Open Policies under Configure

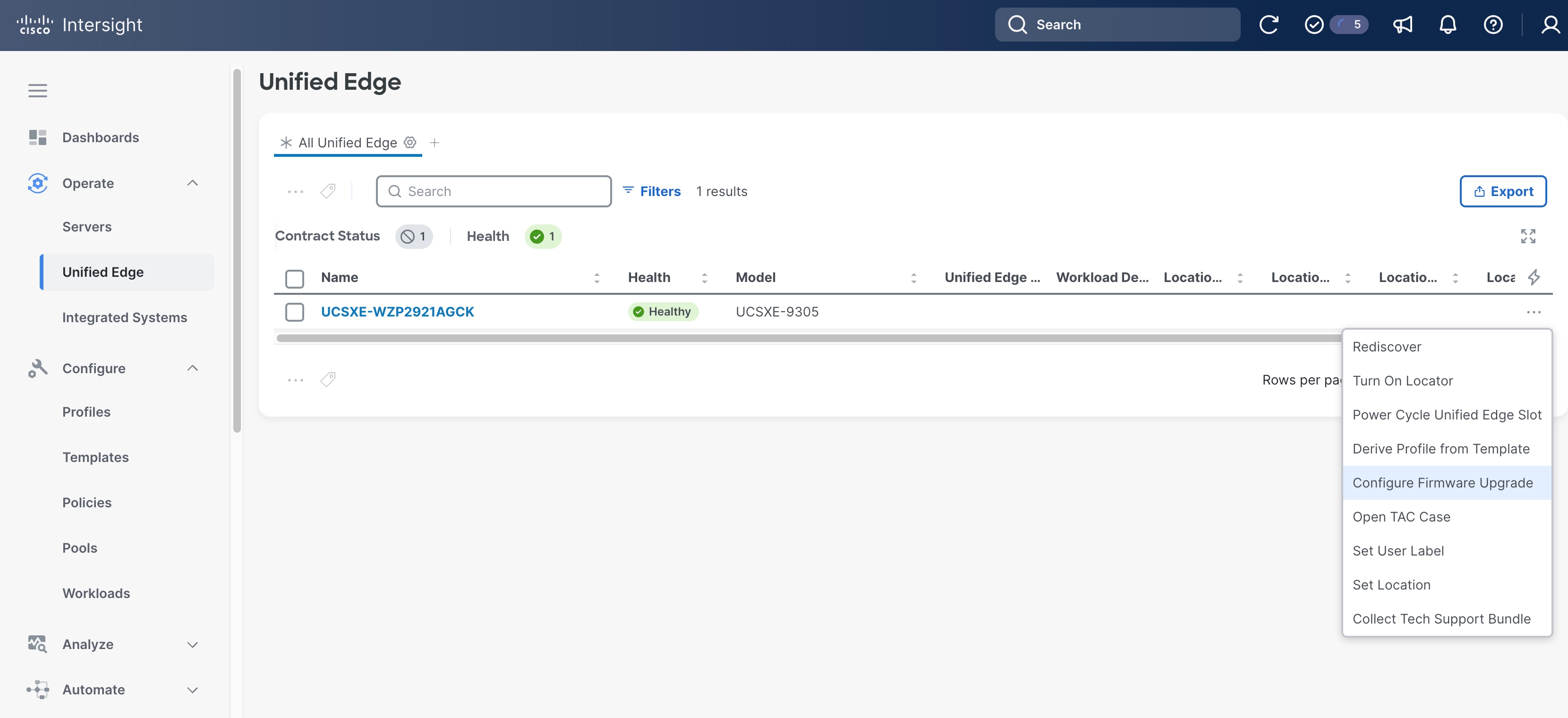click(x=87, y=503)
